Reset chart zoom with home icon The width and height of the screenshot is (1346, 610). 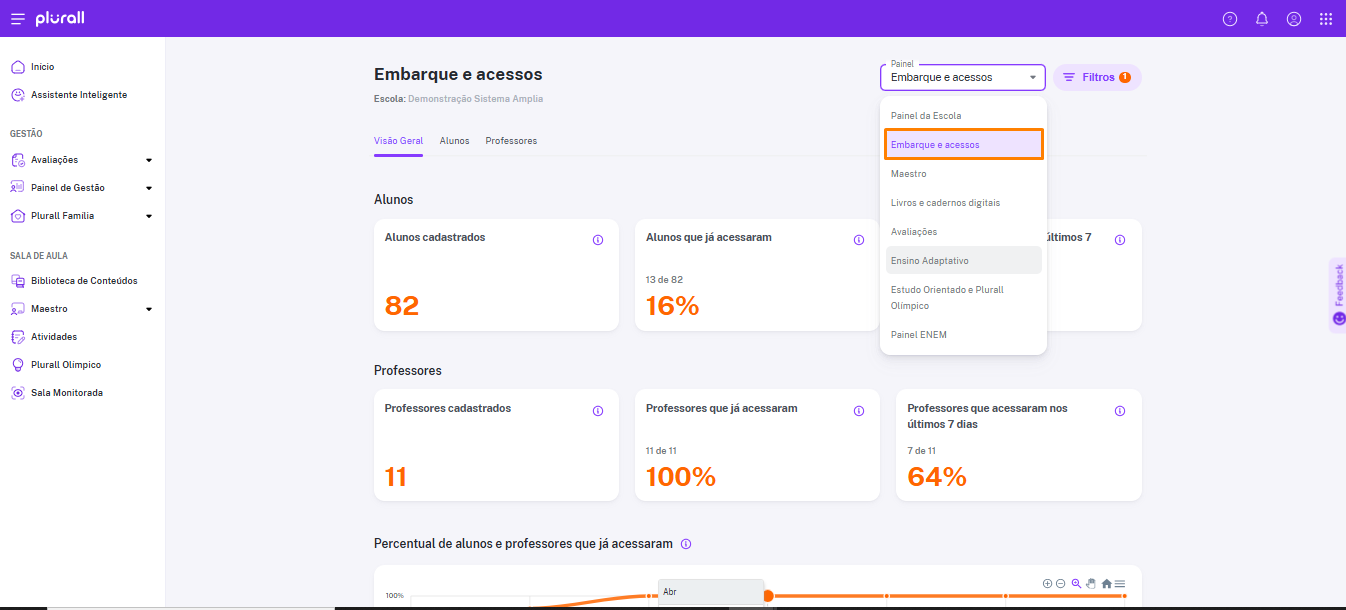click(x=1106, y=583)
